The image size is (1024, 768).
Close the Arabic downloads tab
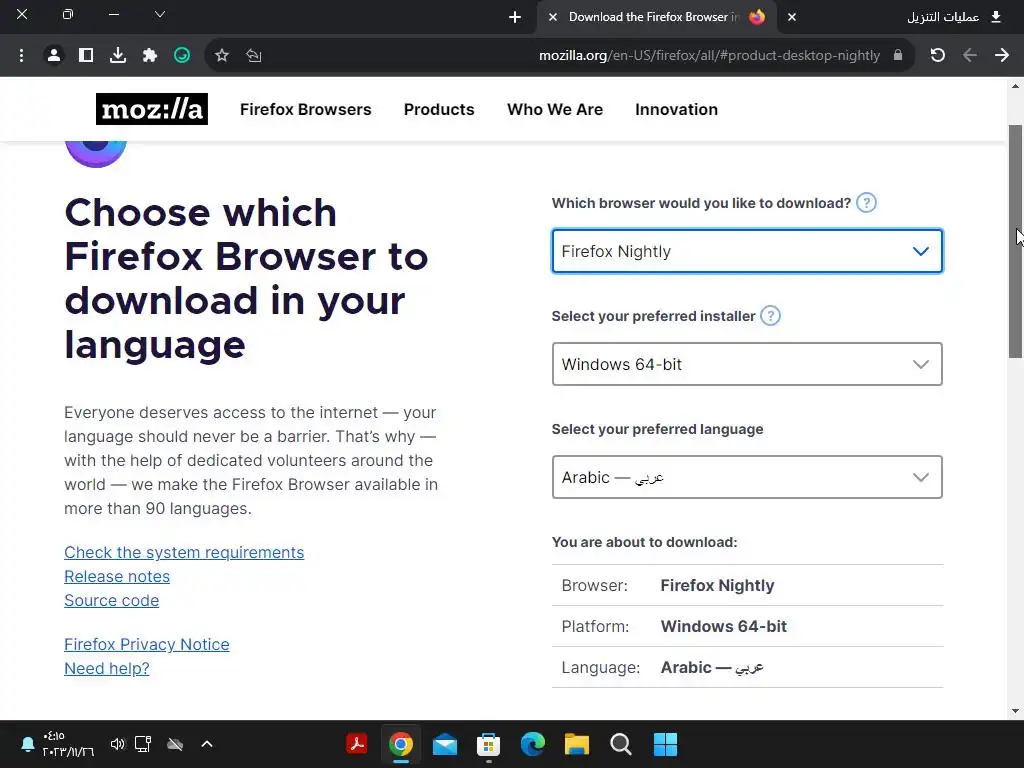click(x=792, y=17)
